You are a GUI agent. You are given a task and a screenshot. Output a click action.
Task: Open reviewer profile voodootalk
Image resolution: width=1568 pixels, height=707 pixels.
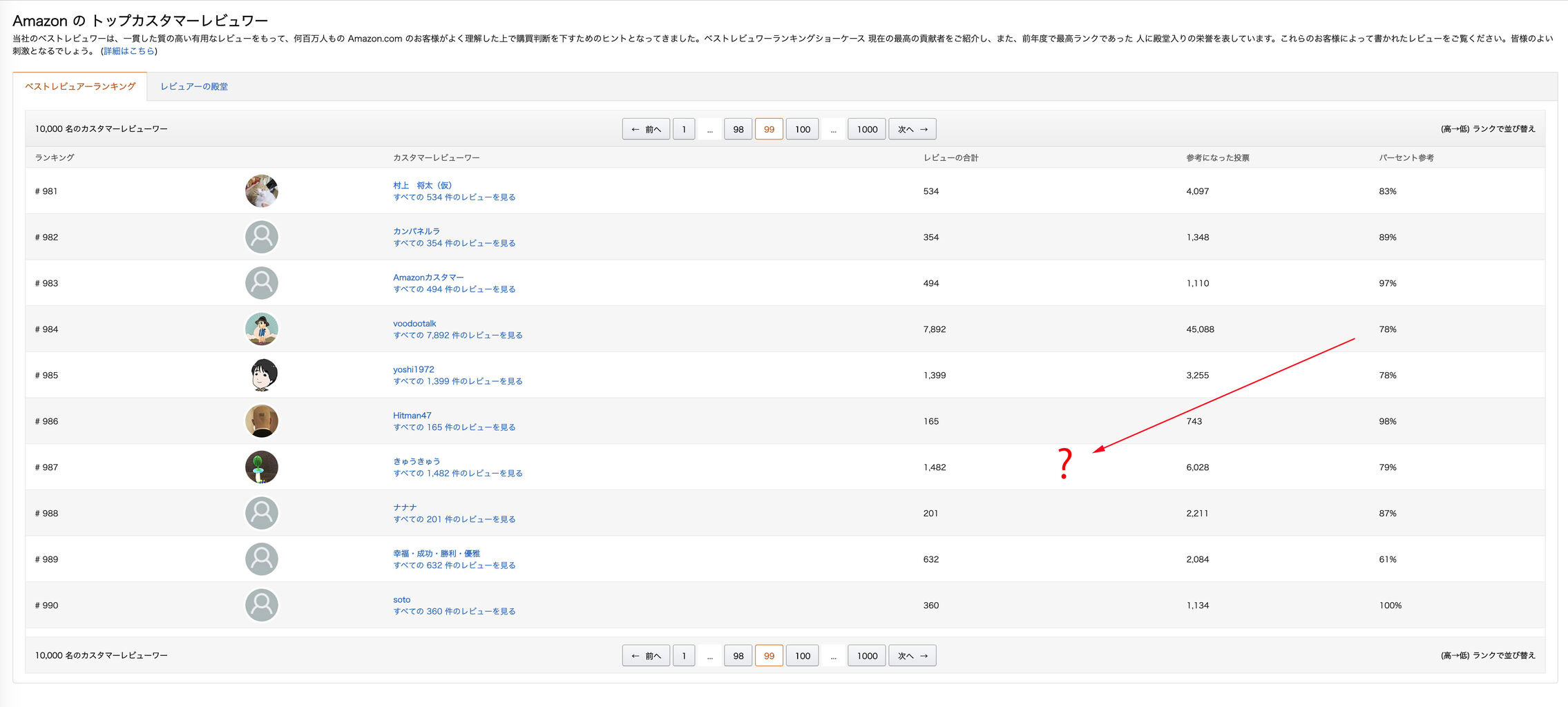point(414,323)
